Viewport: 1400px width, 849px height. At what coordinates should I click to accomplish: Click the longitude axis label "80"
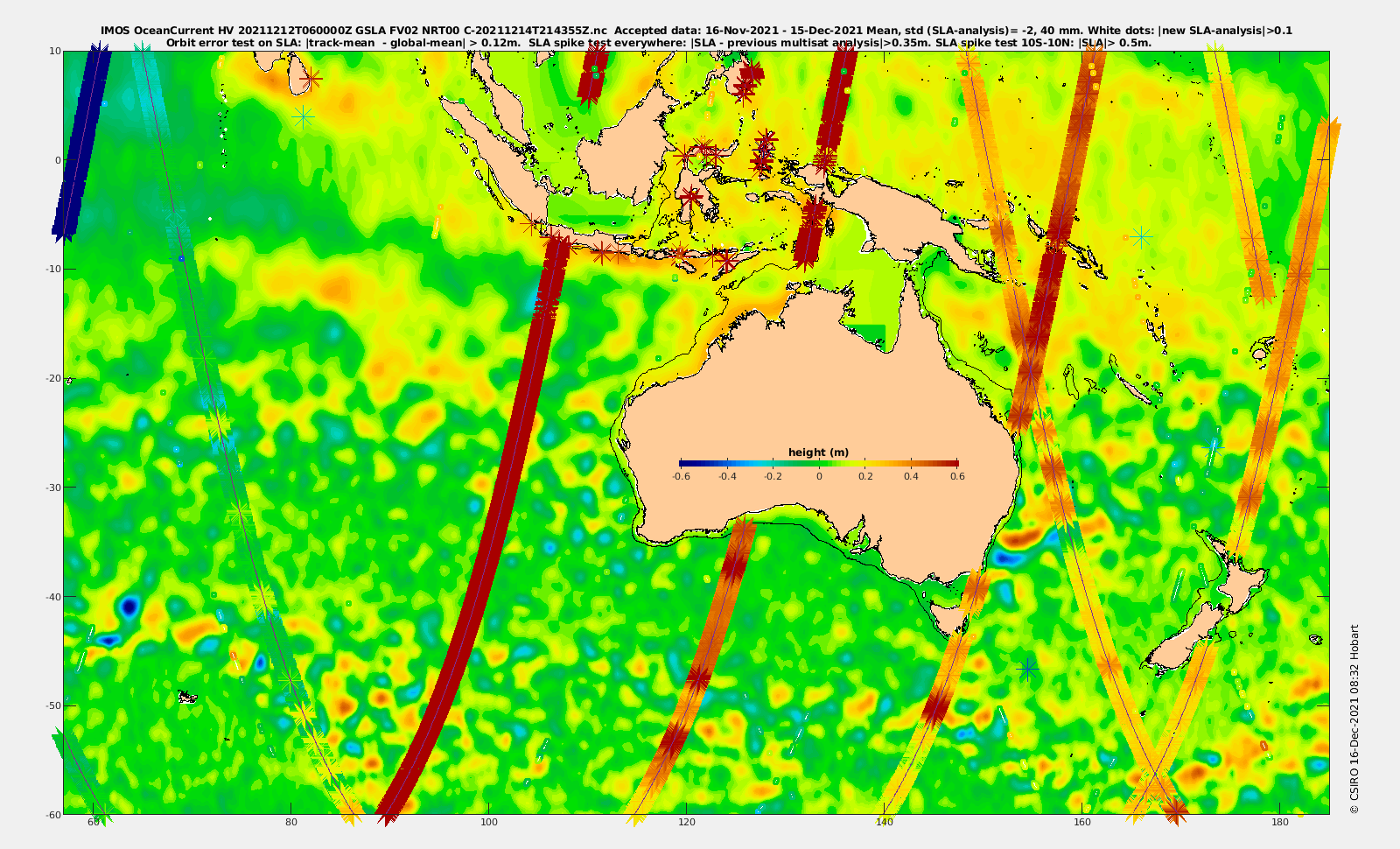pyautogui.click(x=291, y=823)
